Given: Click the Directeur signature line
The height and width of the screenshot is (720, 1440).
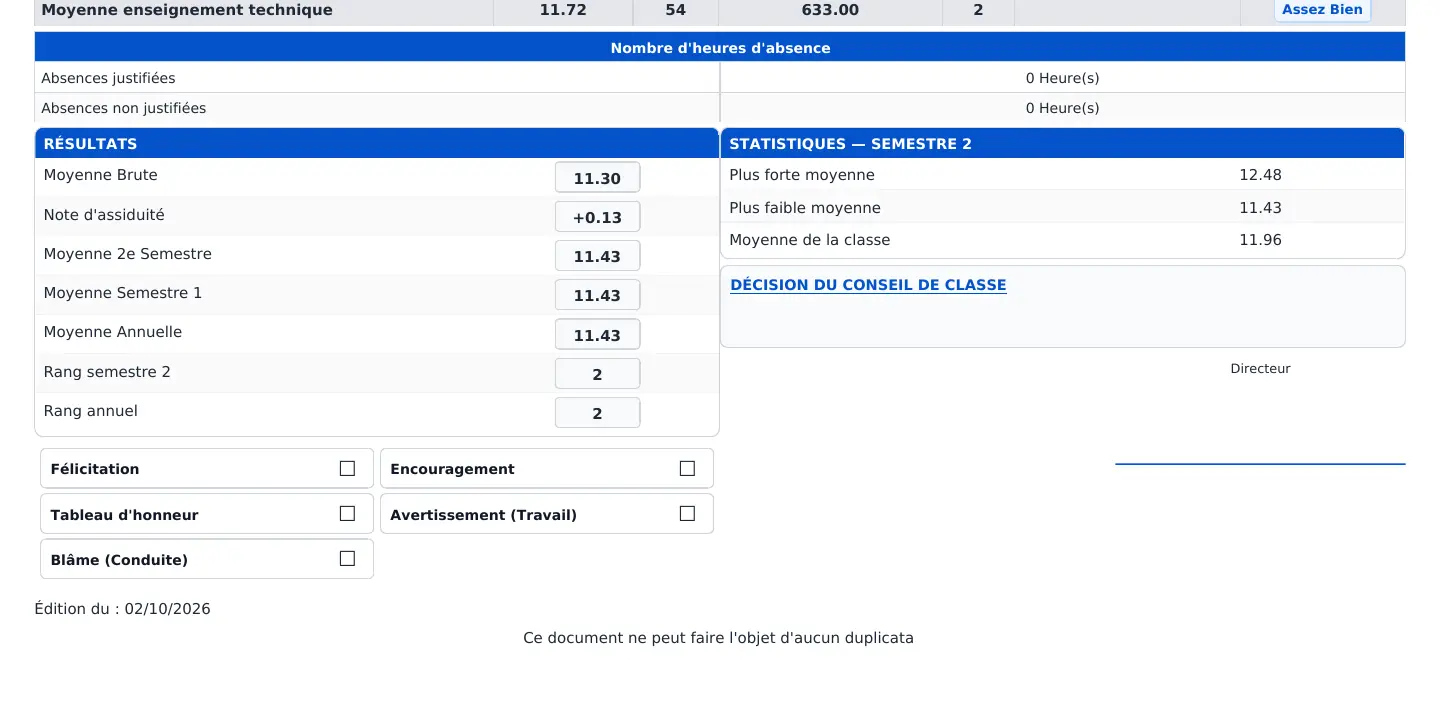Looking at the screenshot, I should click(1260, 464).
